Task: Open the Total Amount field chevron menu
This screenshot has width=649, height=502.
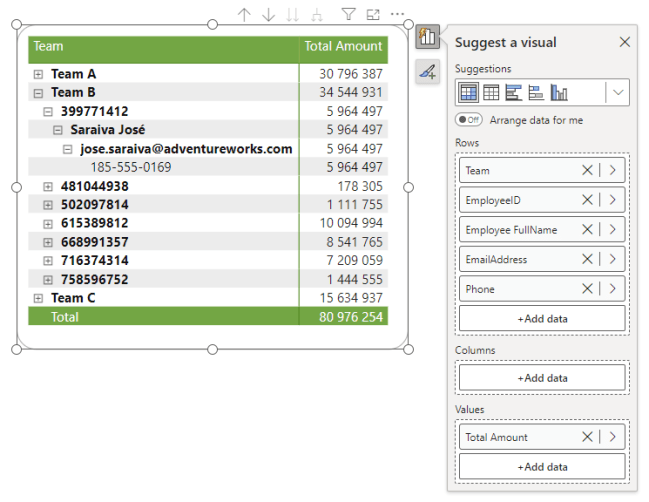Action: click(x=612, y=437)
